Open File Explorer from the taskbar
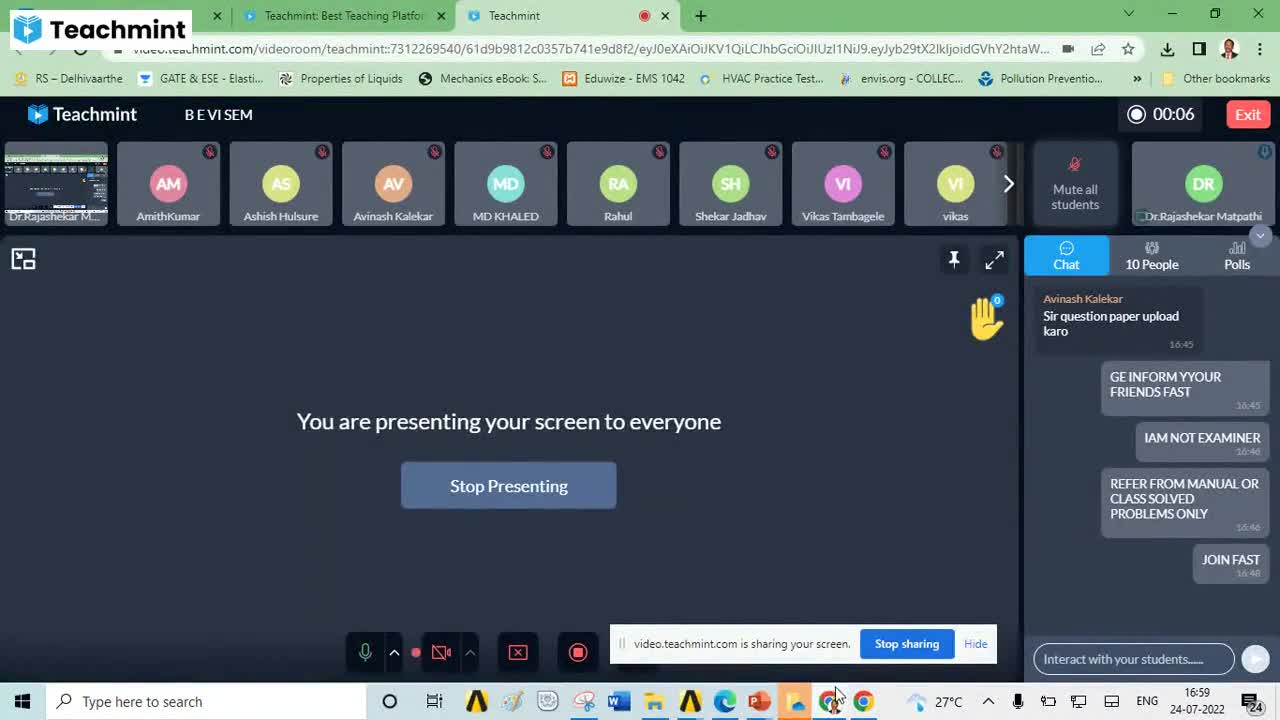 654,702
